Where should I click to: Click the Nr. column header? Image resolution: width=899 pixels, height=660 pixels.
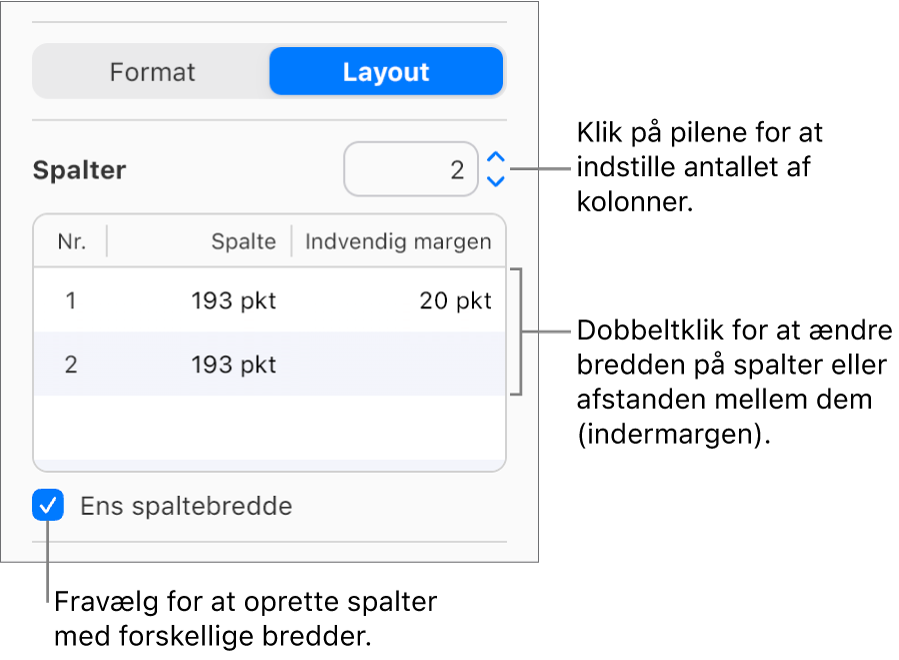[70, 241]
